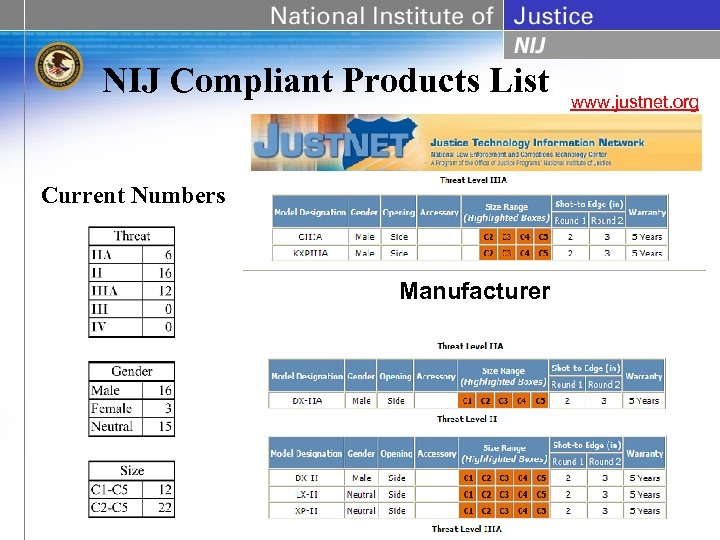
Task: Click 'Round 1' header in Threat Level II table
Action: tap(568, 461)
